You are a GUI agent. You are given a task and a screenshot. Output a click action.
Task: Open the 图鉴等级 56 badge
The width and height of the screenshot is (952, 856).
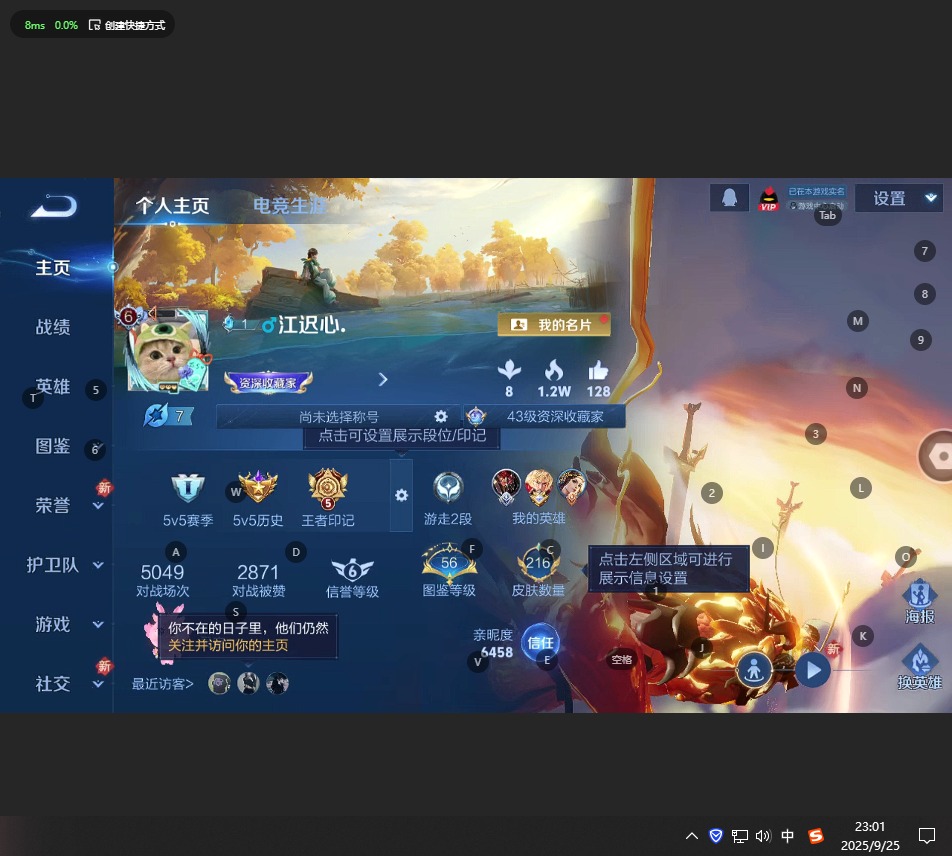click(449, 562)
